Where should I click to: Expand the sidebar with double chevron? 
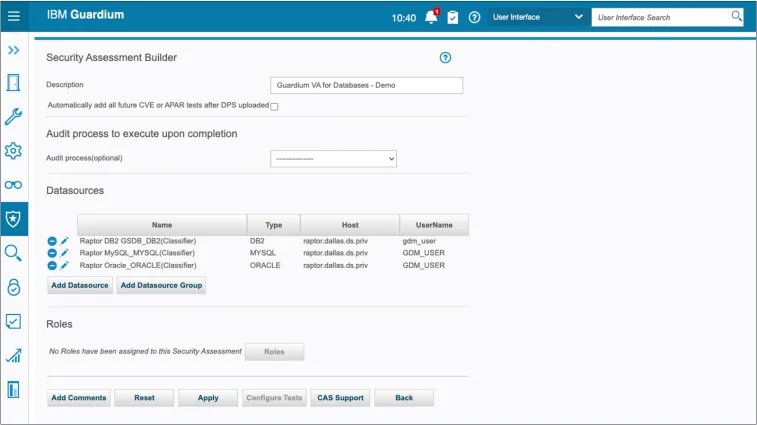pos(14,50)
